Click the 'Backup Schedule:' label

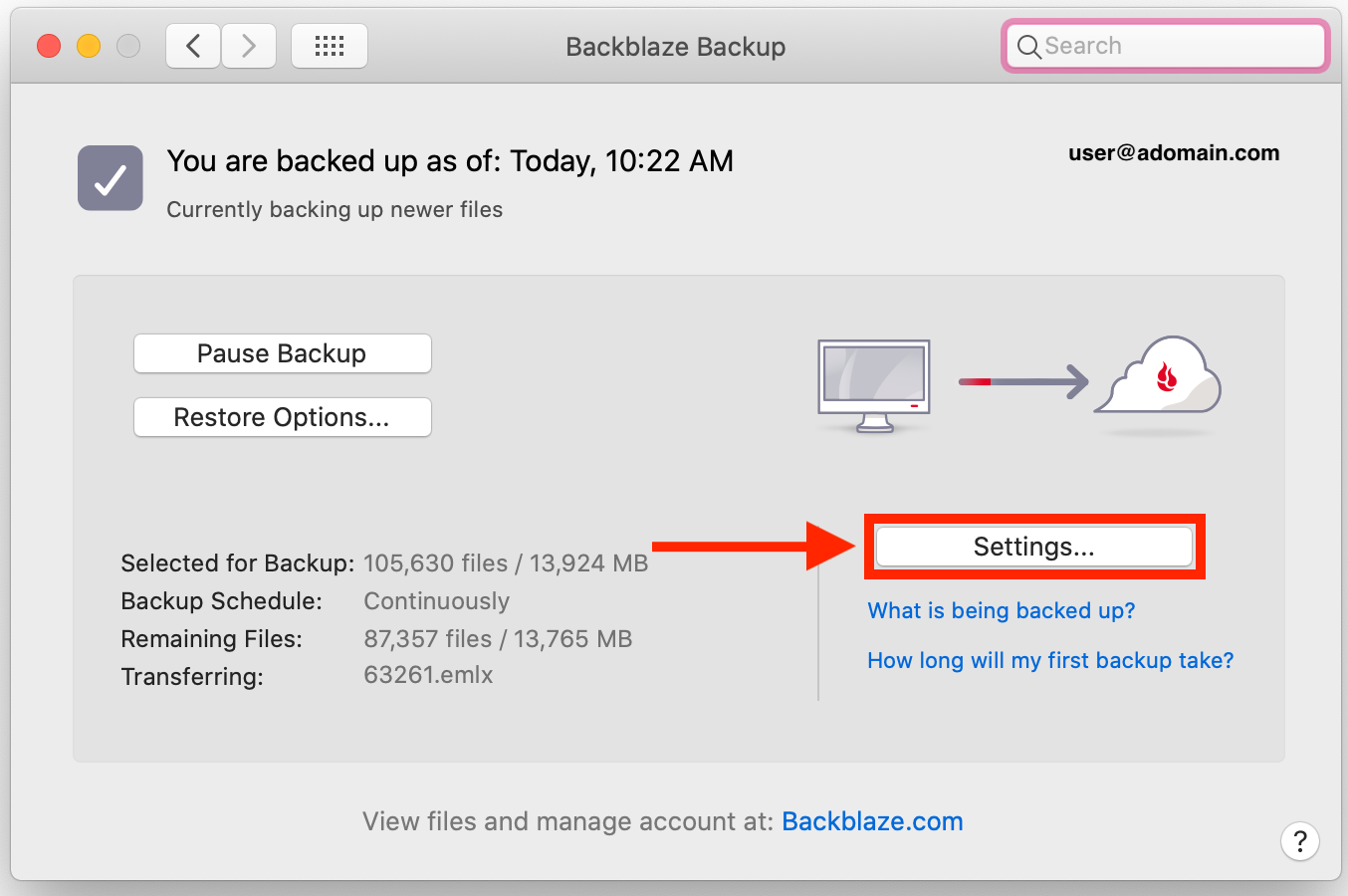tap(221, 601)
